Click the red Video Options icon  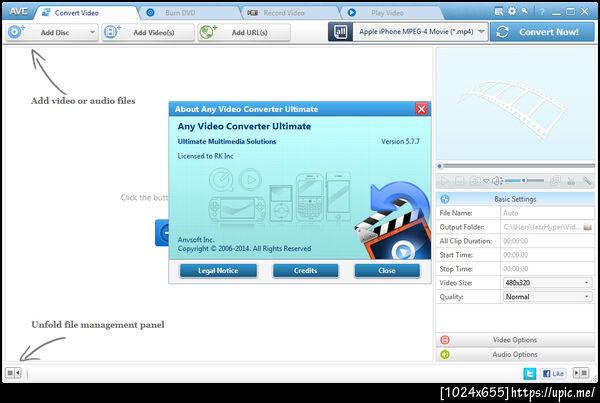click(445, 340)
